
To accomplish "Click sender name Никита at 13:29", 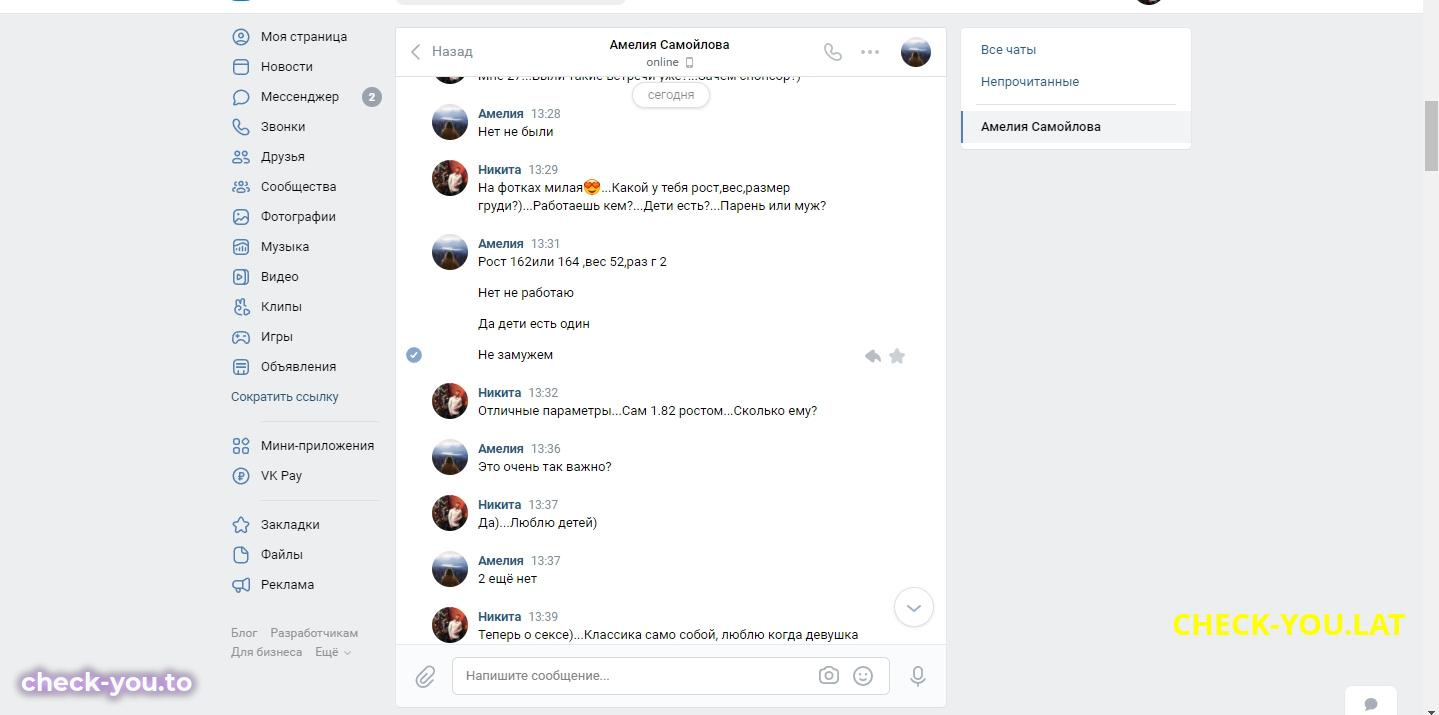I will pos(499,170).
